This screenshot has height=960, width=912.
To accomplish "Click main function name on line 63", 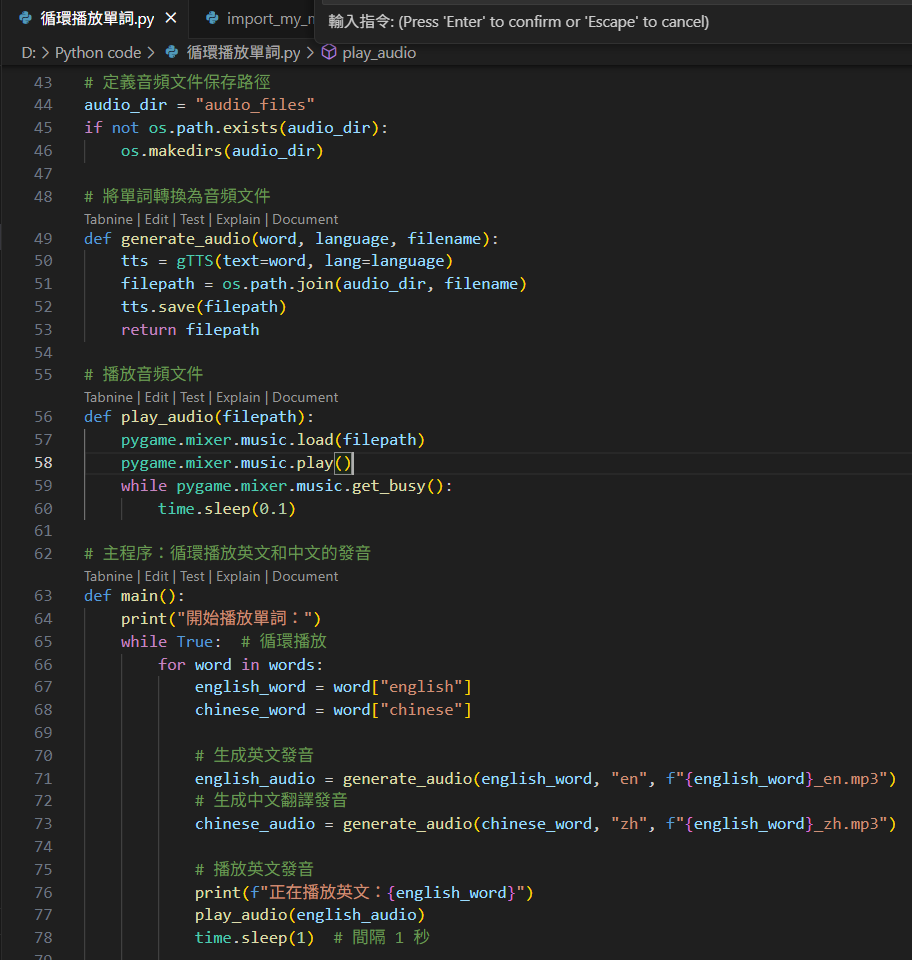I will tap(139, 596).
